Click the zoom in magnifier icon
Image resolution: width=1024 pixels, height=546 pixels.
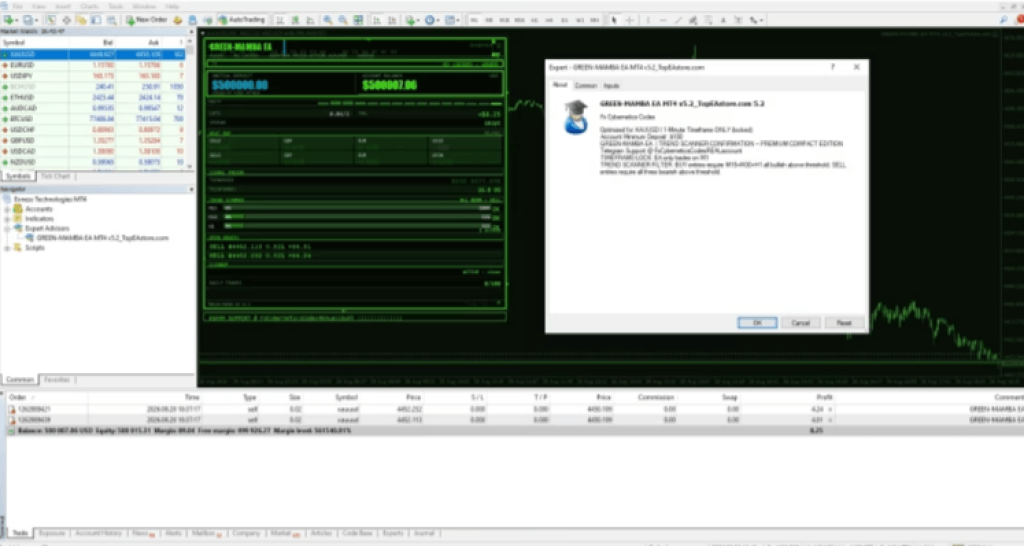coord(328,20)
